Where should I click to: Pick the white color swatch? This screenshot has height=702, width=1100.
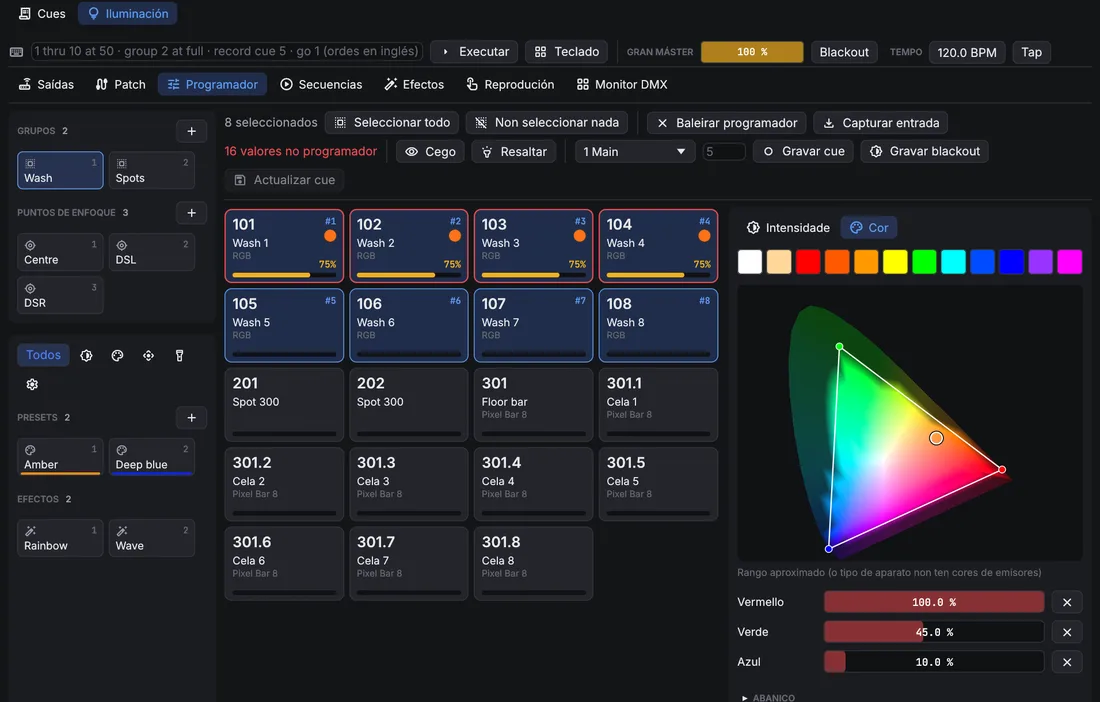coord(750,262)
